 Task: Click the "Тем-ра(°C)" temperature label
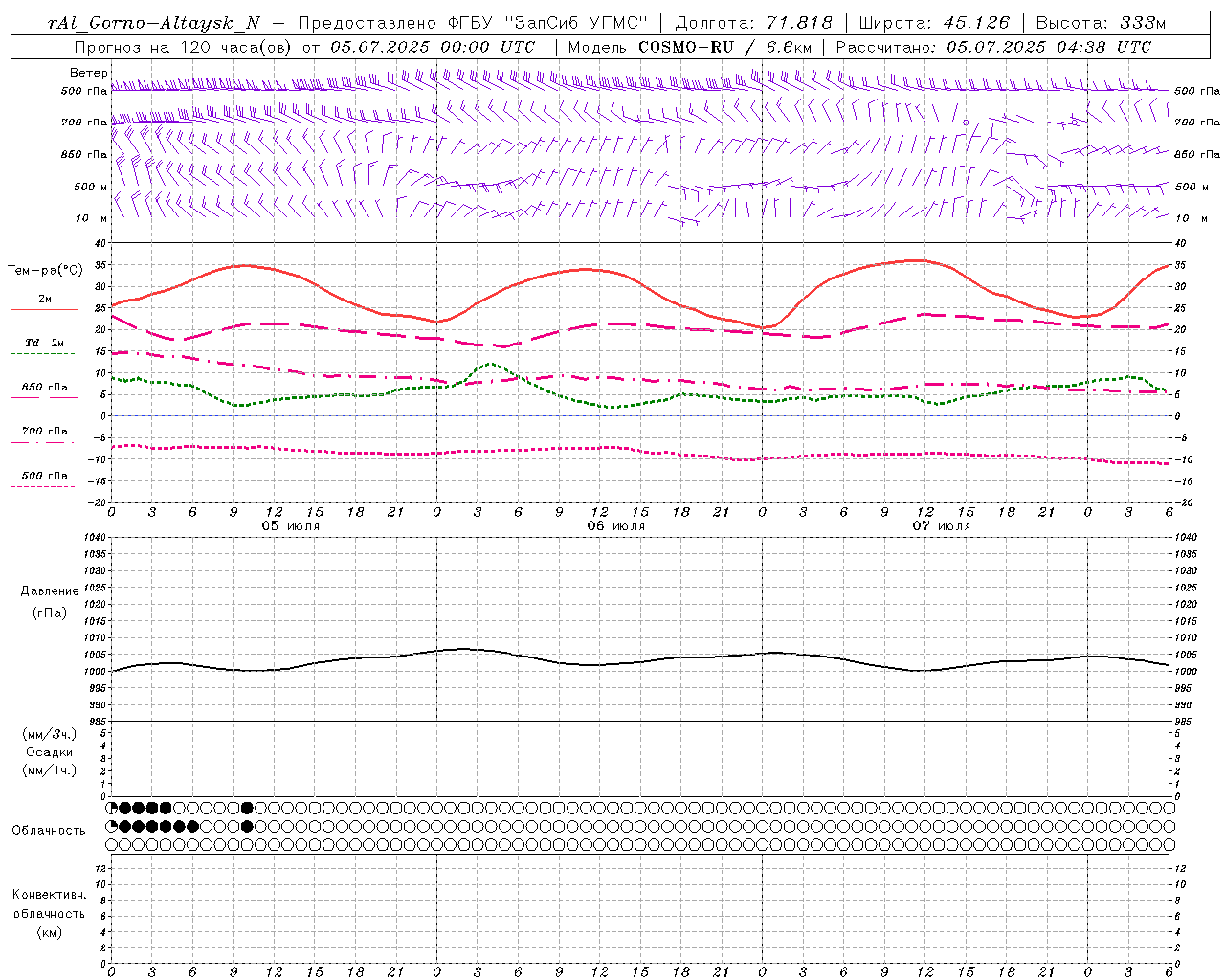click(x=45, y=271)
